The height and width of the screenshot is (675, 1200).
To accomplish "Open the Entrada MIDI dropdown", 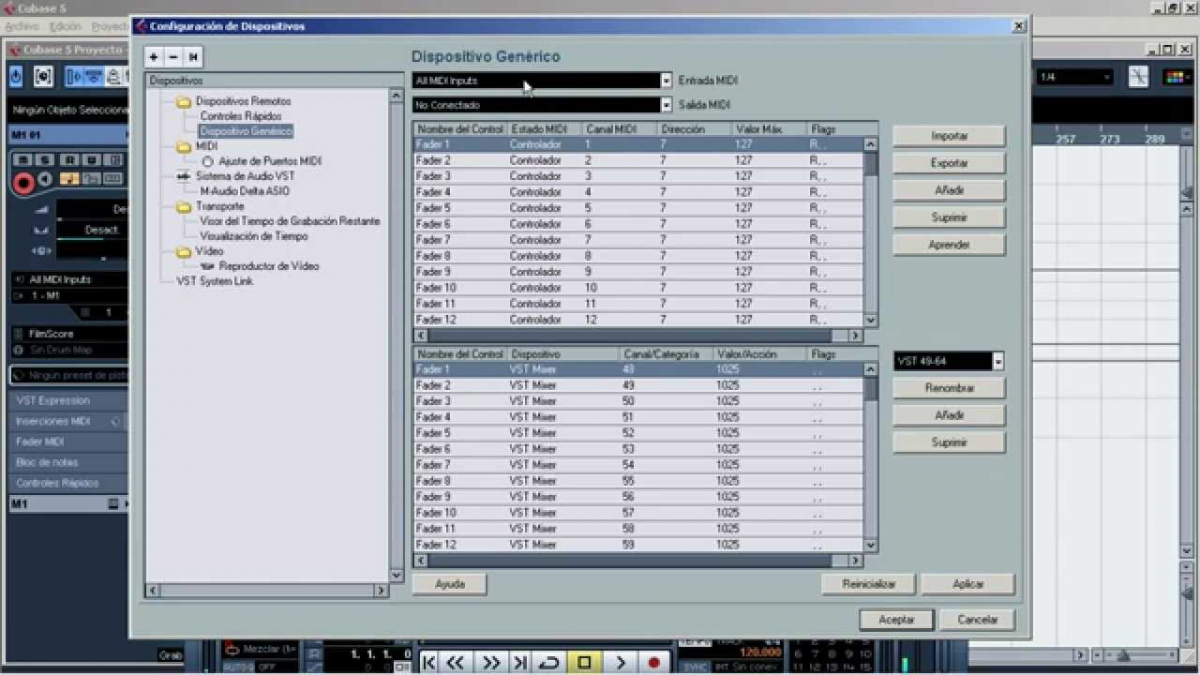I will point(666,80).
